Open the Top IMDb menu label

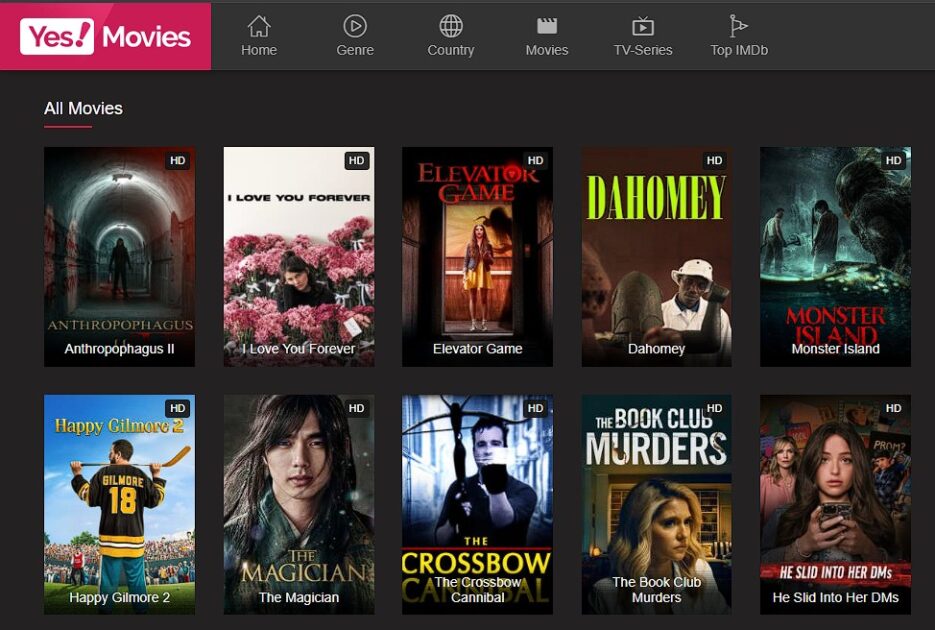click(x=739, y=50)
